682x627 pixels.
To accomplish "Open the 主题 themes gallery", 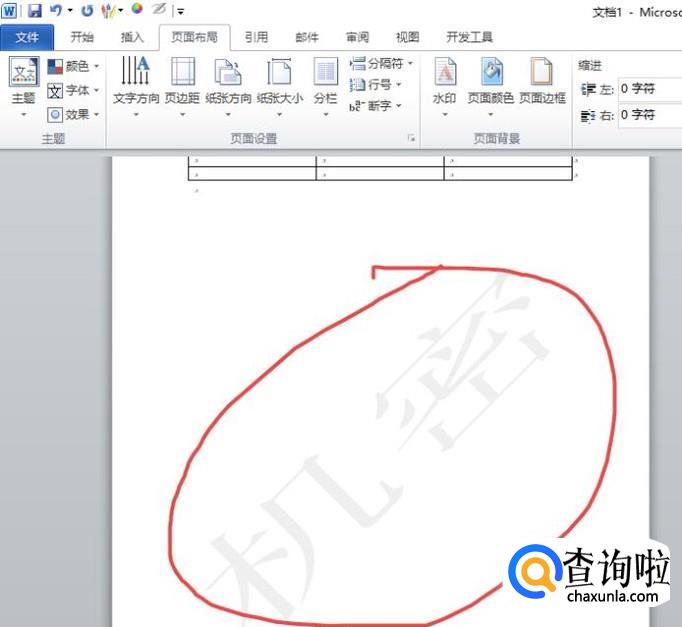I will (x=23, y=86).
